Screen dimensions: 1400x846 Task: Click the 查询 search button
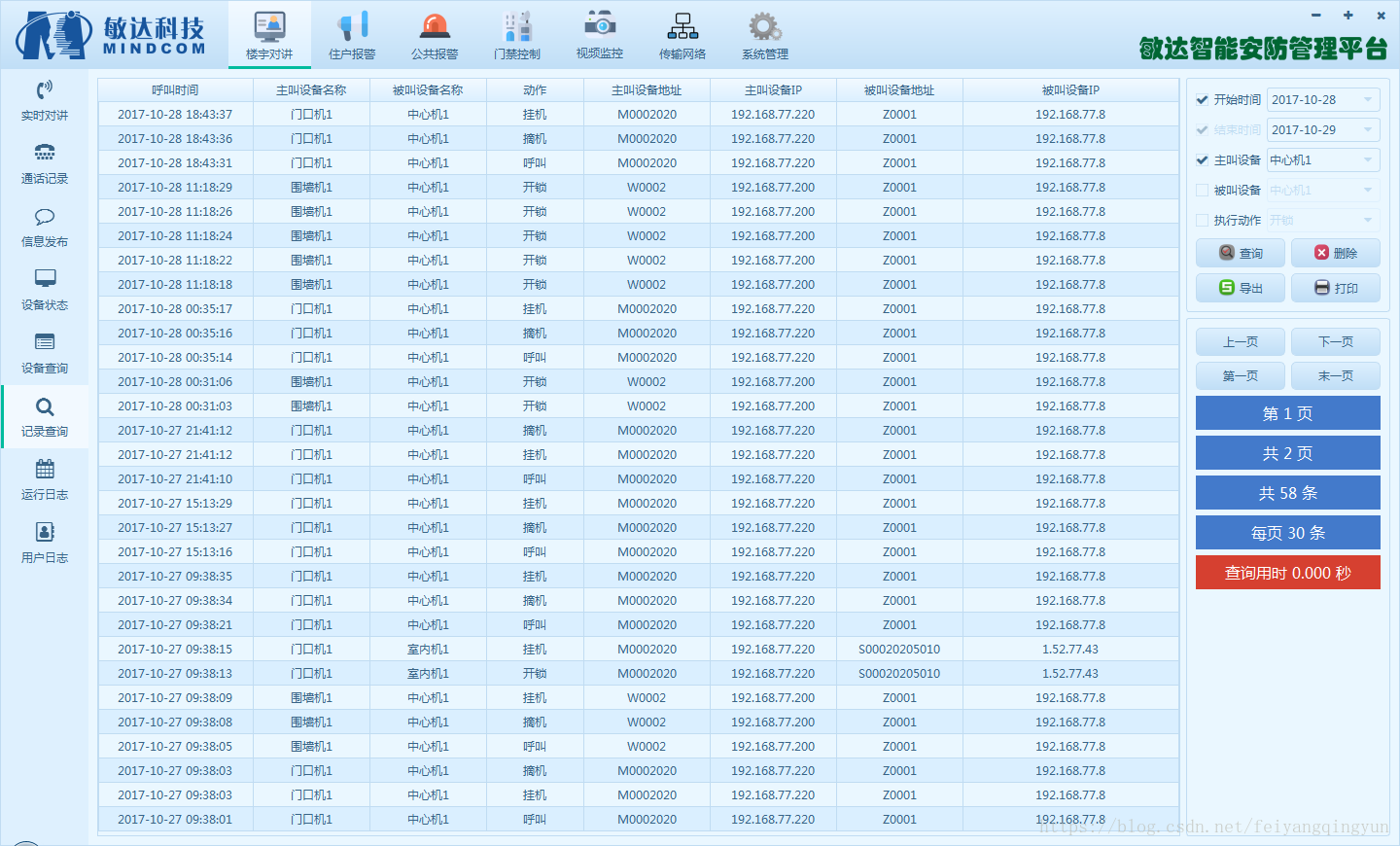pyautogui.click(x=1241, y=253)
